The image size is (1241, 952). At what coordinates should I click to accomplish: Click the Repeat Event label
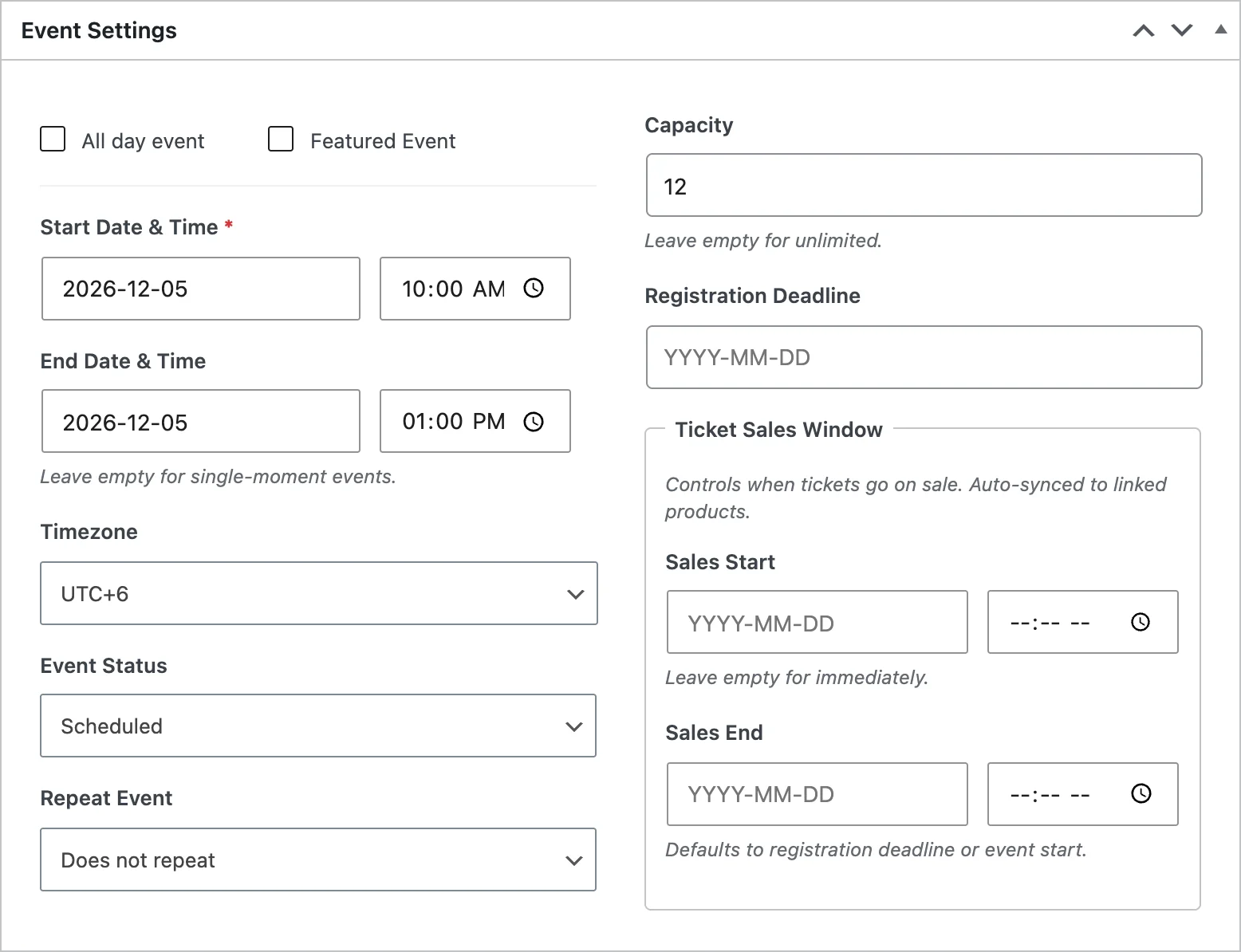point(106,798)
